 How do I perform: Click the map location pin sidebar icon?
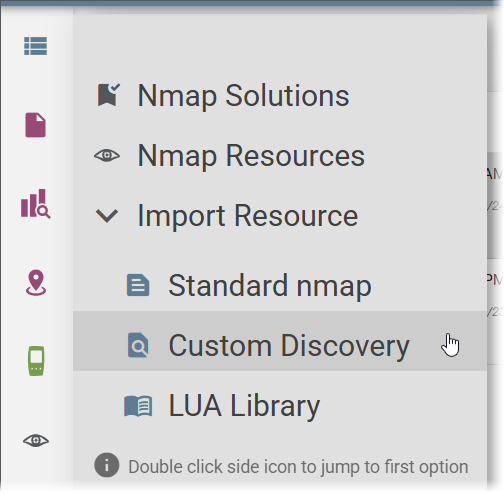click(36, 283)
